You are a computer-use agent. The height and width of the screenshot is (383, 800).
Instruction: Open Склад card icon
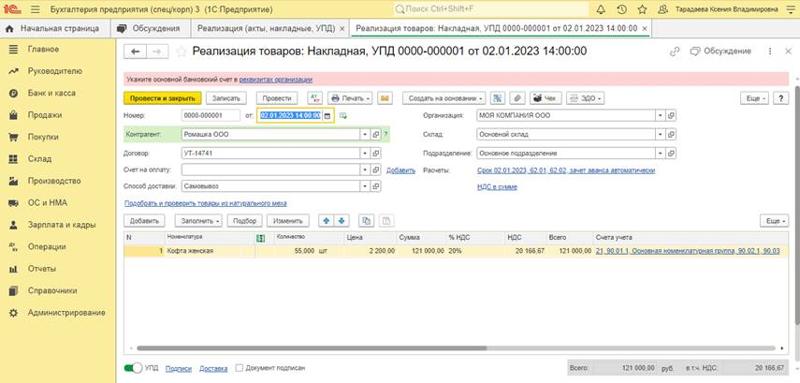tap(671, 134)
